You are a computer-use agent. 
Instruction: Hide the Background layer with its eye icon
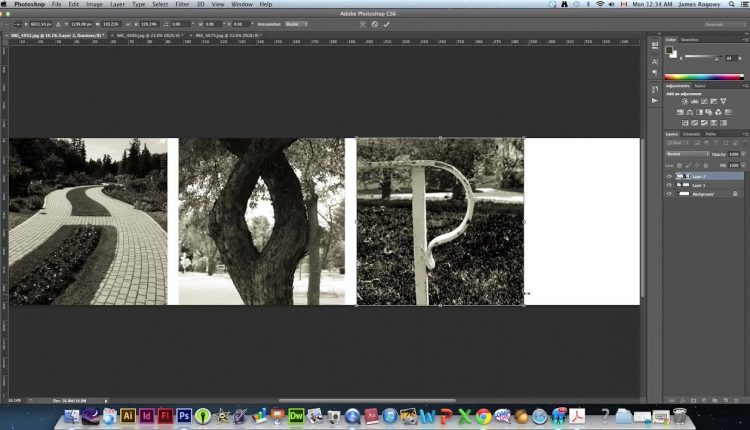pos(669,194)
